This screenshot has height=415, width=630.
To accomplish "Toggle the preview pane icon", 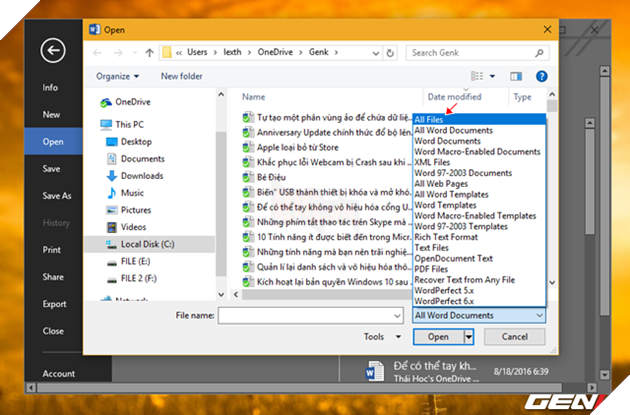I will tap(517, 76).
